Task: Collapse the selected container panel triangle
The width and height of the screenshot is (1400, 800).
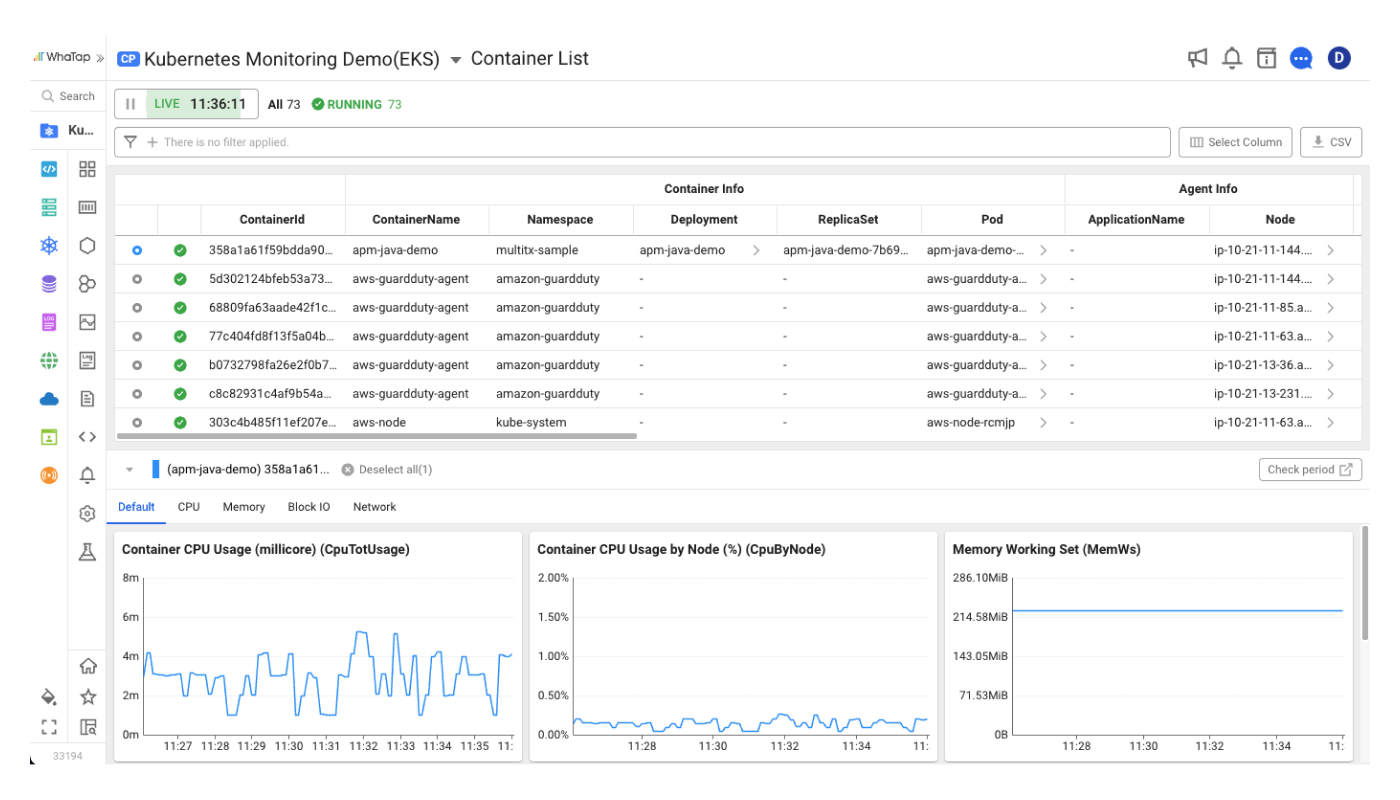Action: (129, 469)
